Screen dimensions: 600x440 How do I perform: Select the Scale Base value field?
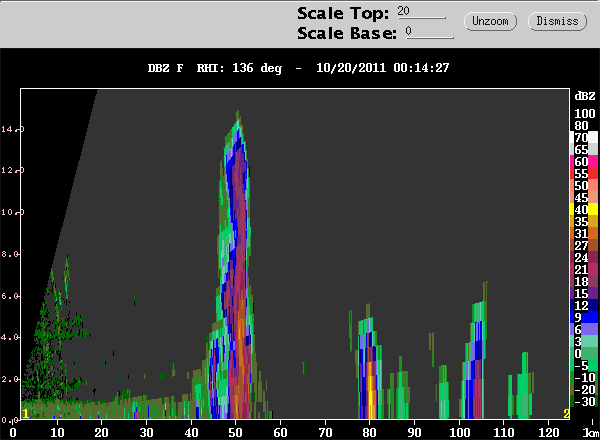[428, 32]
